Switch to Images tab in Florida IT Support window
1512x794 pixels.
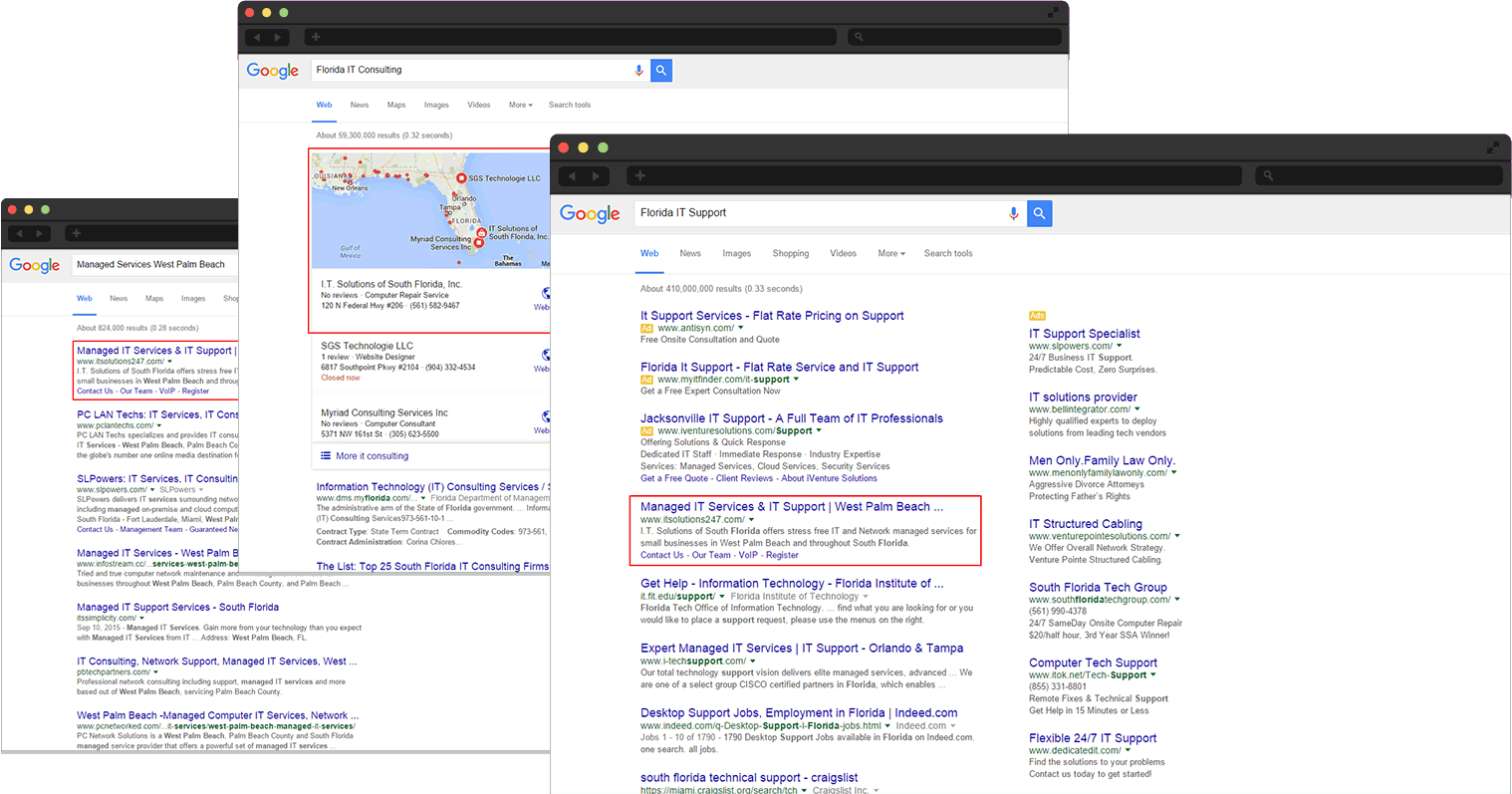[737, 253]
